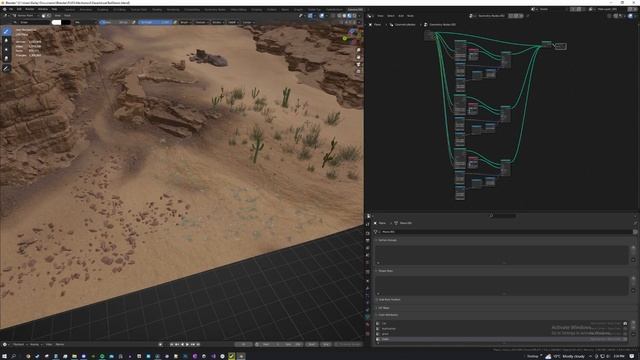The width and height of the screenshot is (640, 360).
Task: Click the viewport pan hand gizmo
Action: pyautogui.click(x=358, y=57)
